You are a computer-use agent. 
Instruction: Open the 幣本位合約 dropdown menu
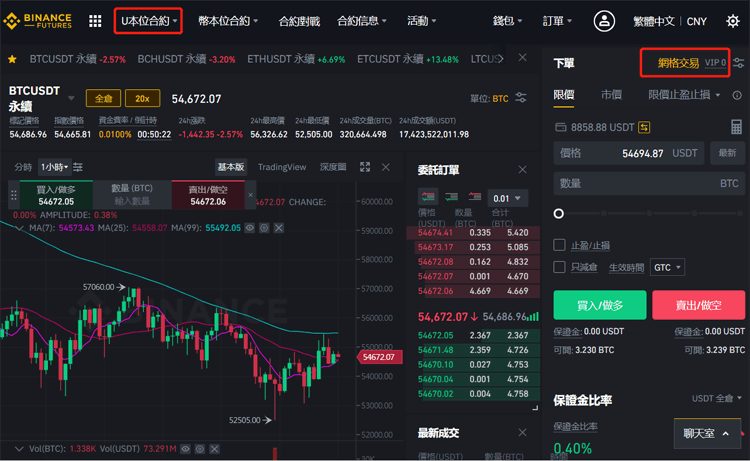228,21
